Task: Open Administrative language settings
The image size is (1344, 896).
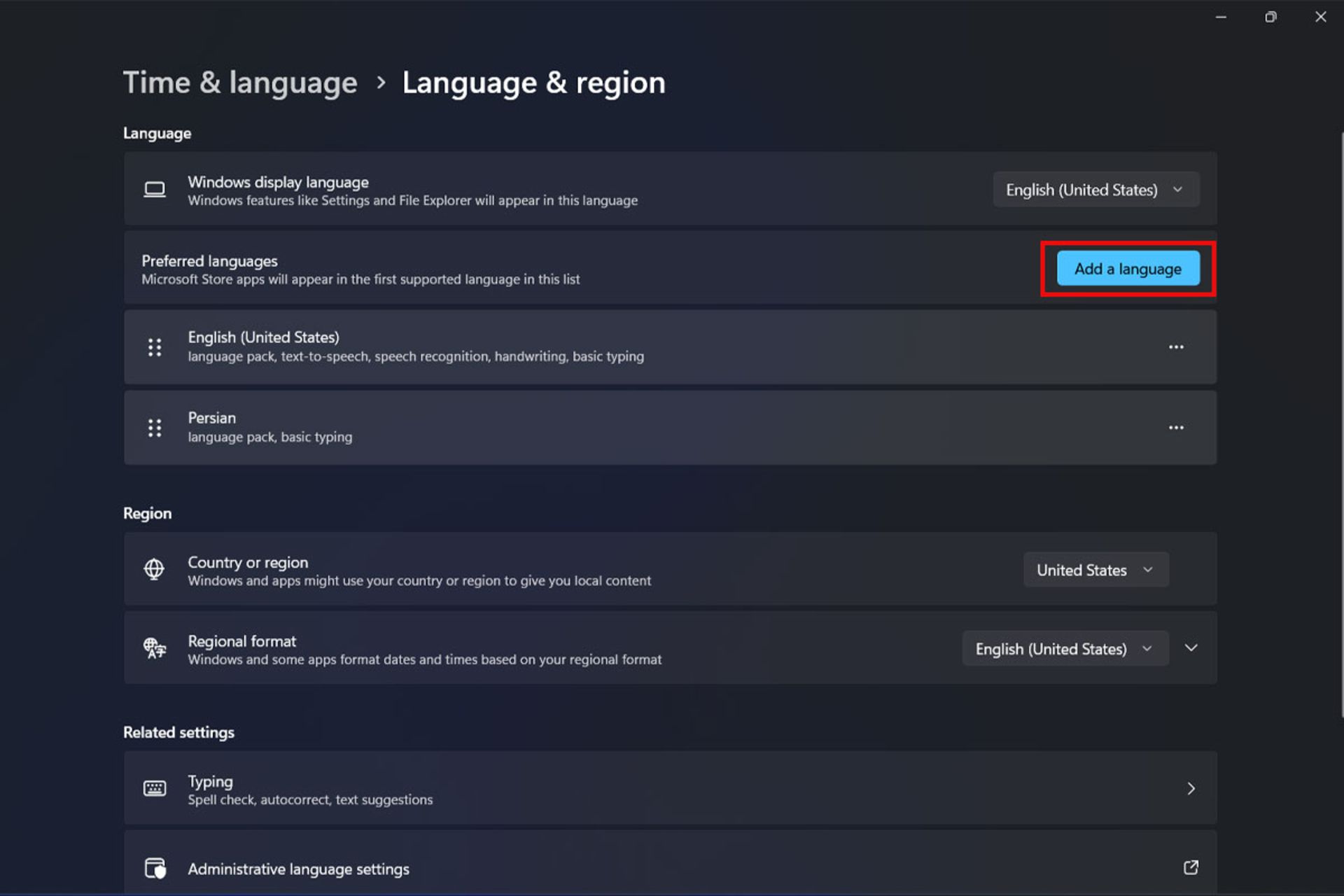Action: pos(298,869)
